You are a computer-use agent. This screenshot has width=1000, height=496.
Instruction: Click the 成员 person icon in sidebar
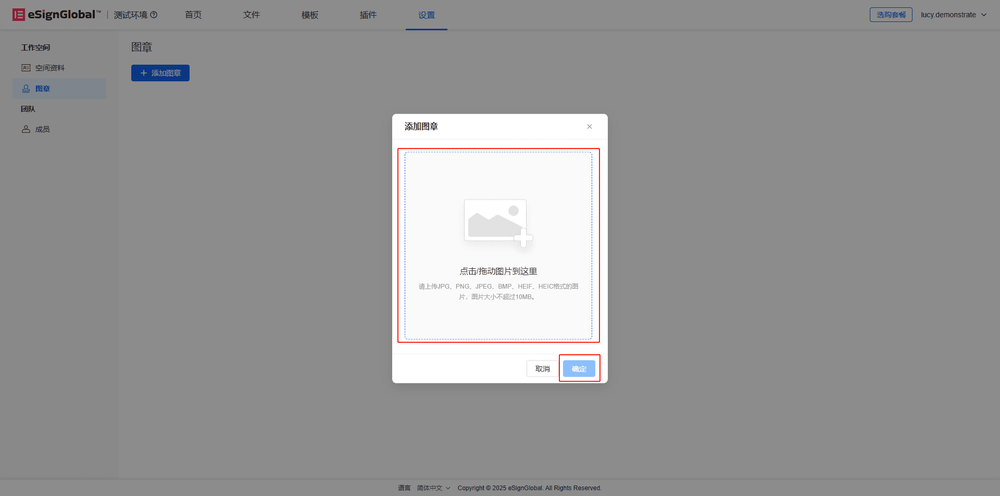tap(26, 129)
